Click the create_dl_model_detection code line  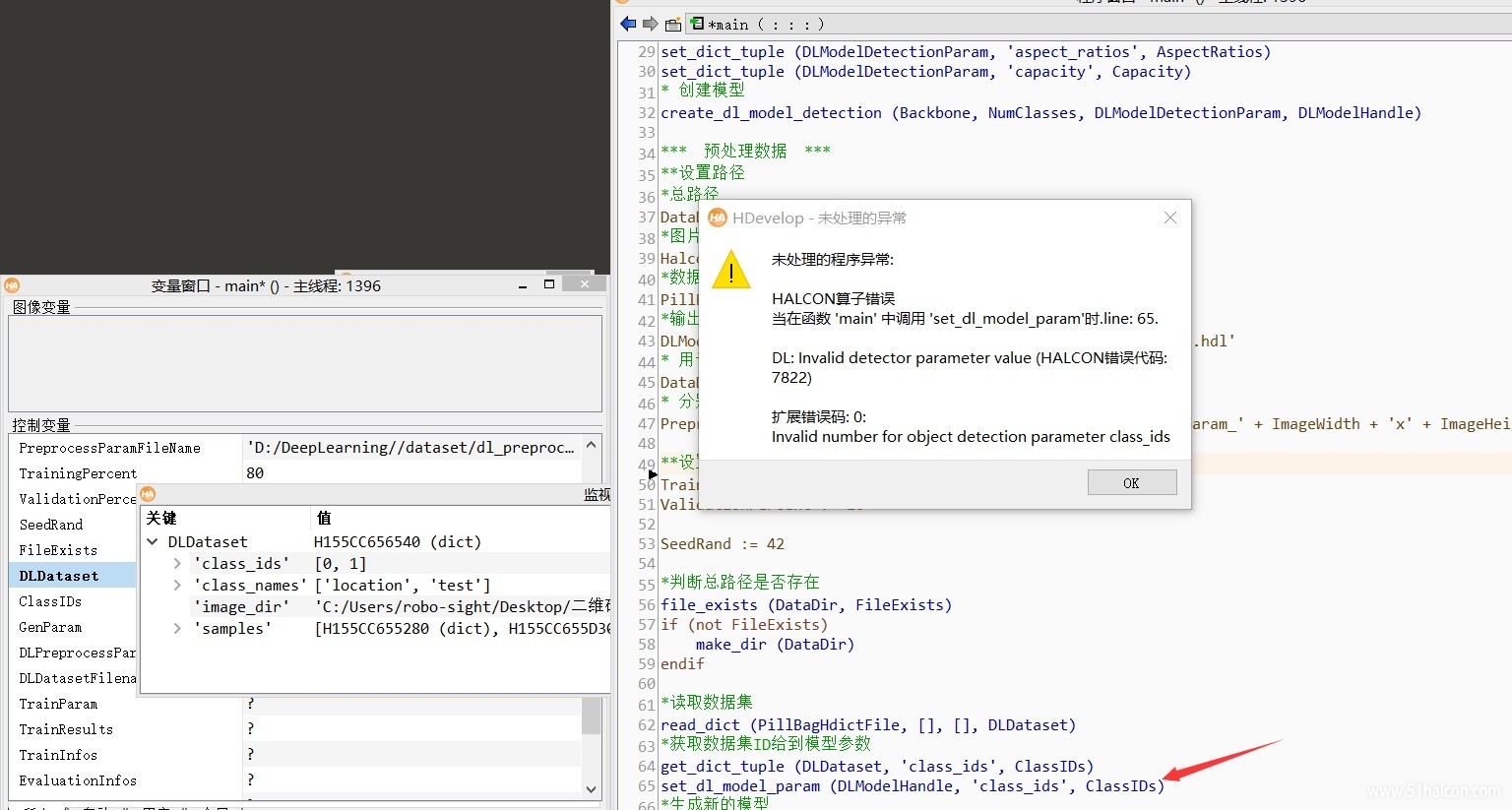tap(1041, 113)
